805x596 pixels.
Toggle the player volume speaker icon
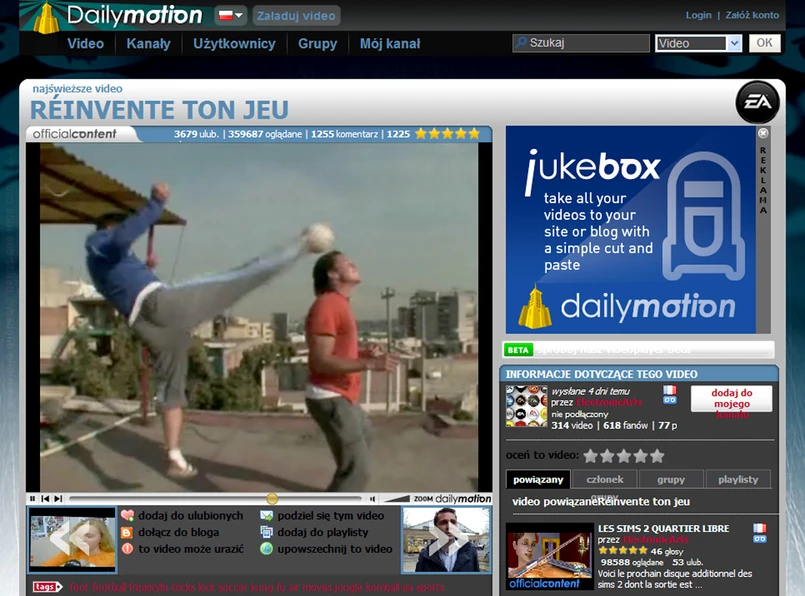point(373,498)
